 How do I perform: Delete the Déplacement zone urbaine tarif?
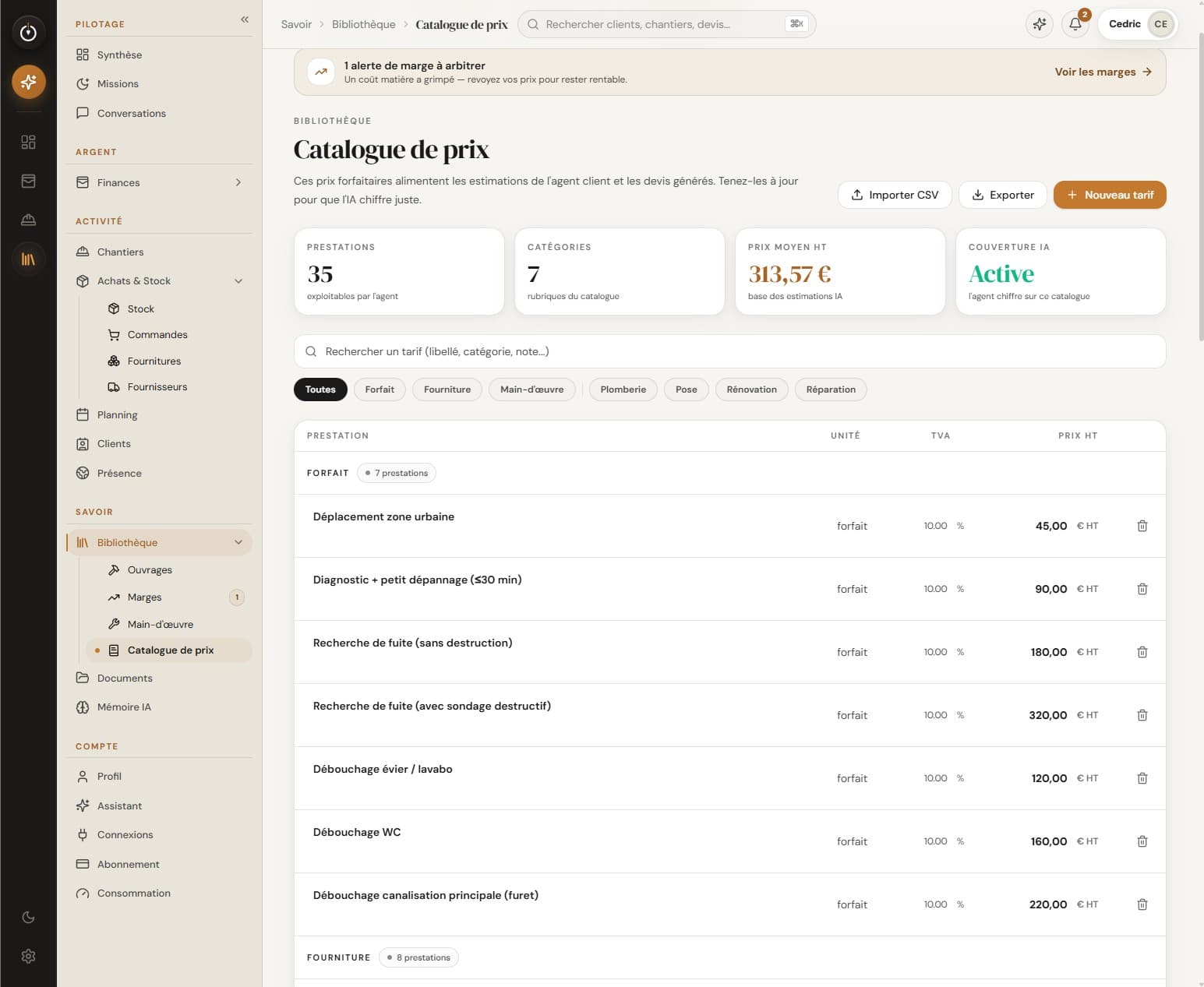1142,526
